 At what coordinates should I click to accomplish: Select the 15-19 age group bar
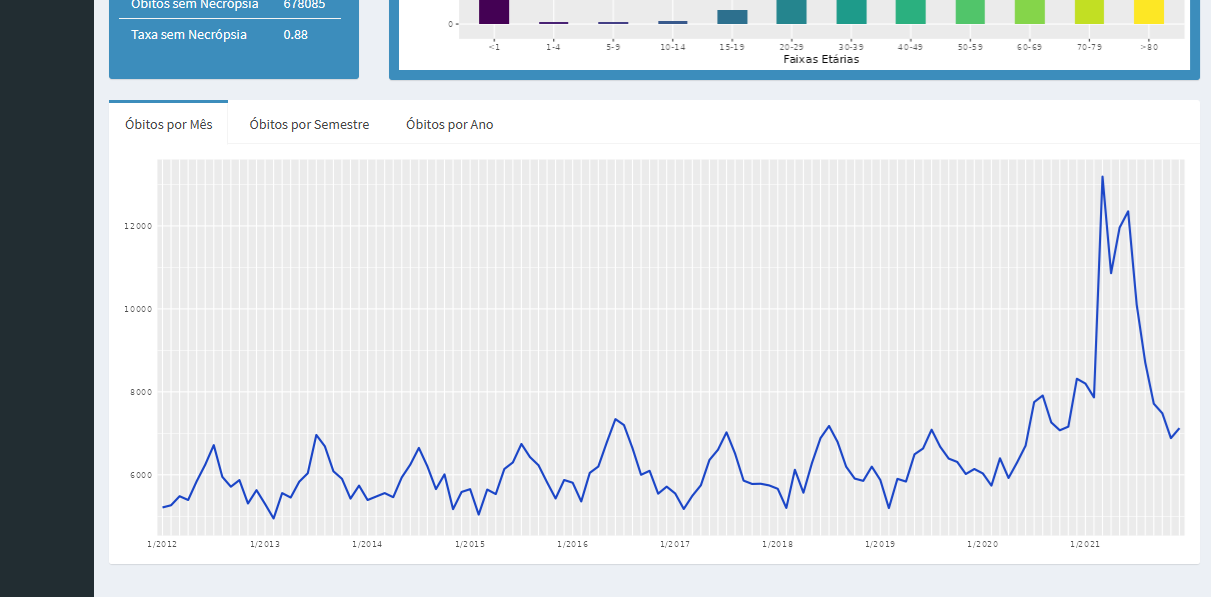(732, 17)
